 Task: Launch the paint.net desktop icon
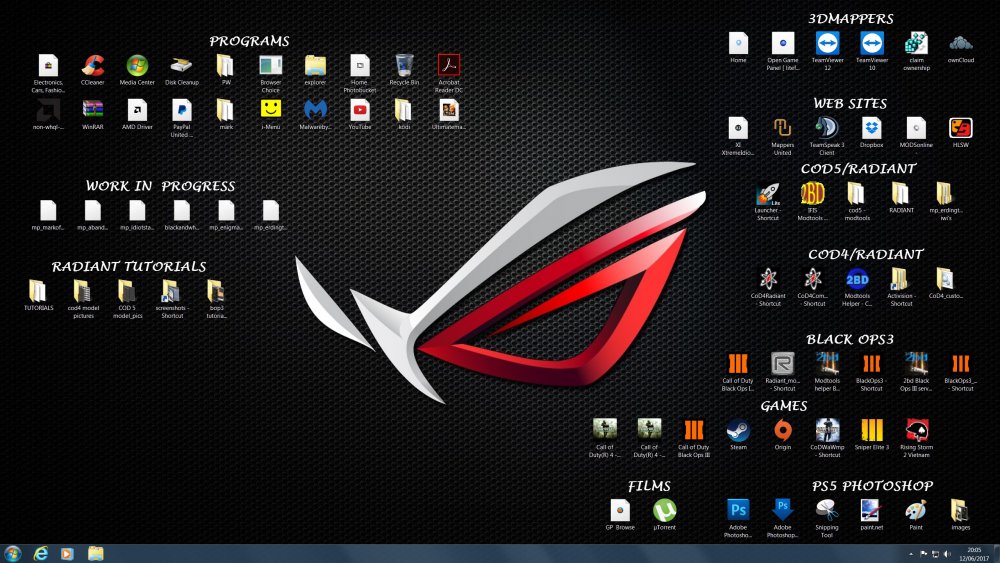click(870, 510)
